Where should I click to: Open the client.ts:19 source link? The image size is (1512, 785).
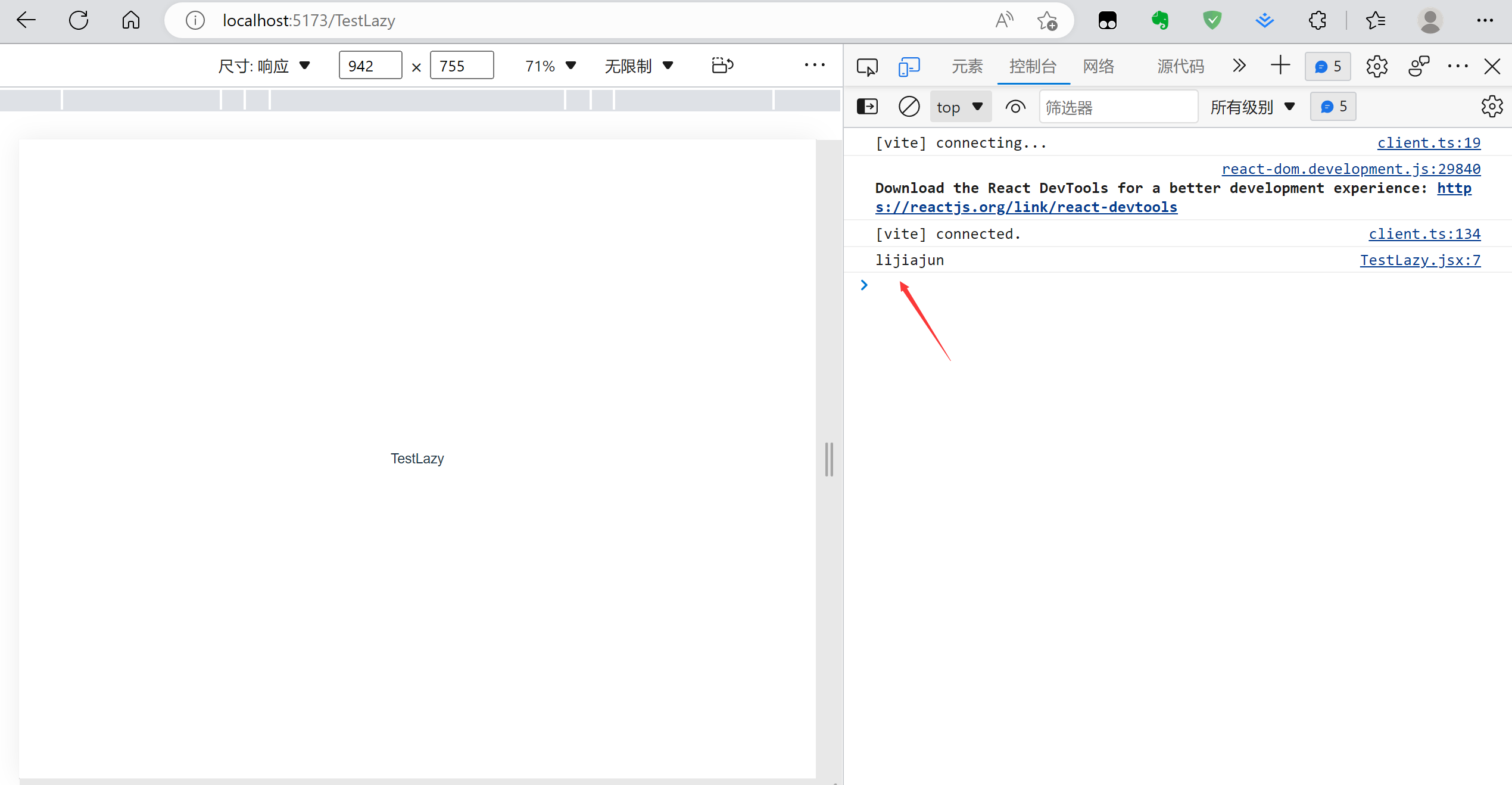click(1429, 143)
